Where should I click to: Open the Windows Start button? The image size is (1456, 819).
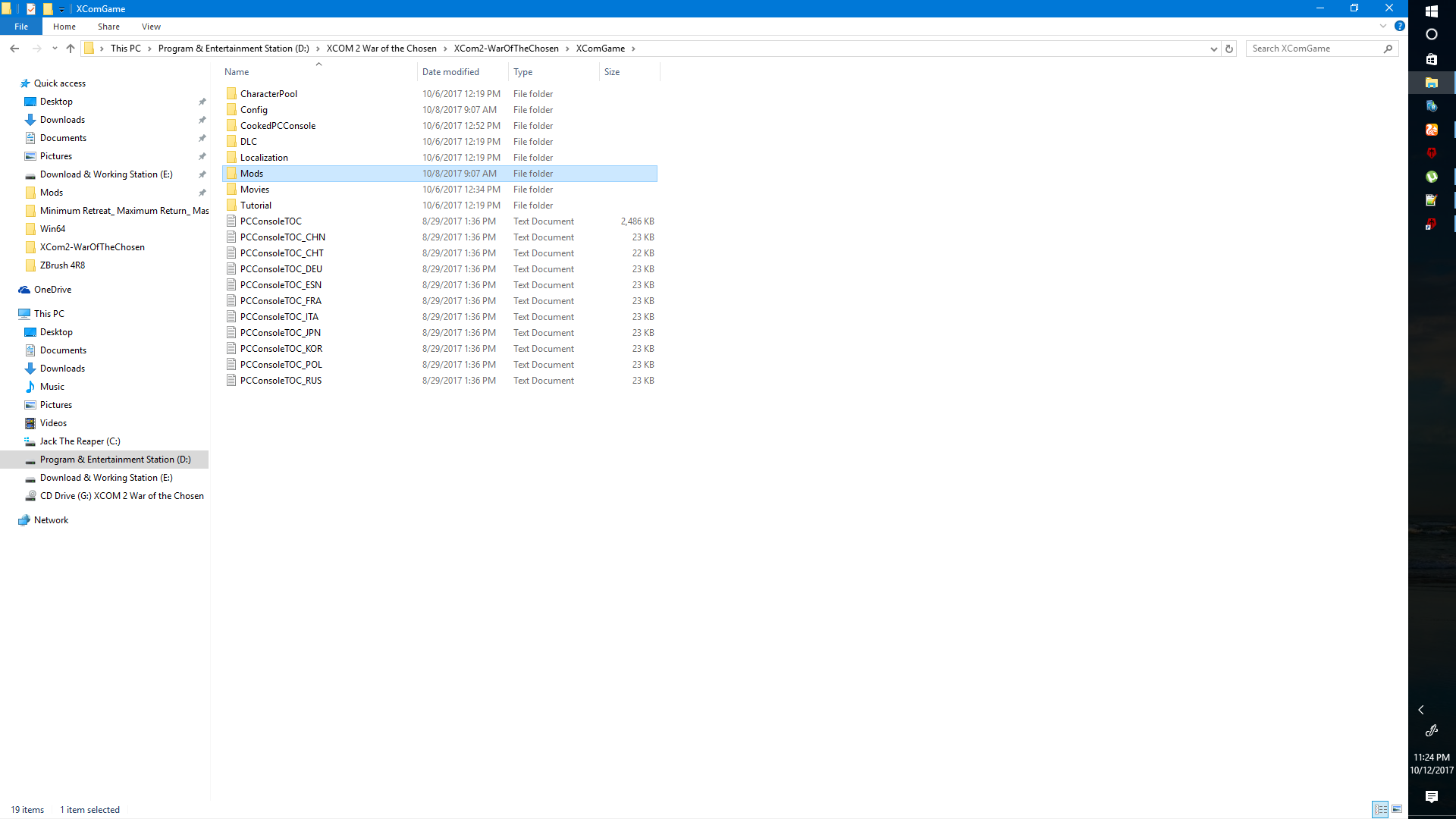[1432, 11]
